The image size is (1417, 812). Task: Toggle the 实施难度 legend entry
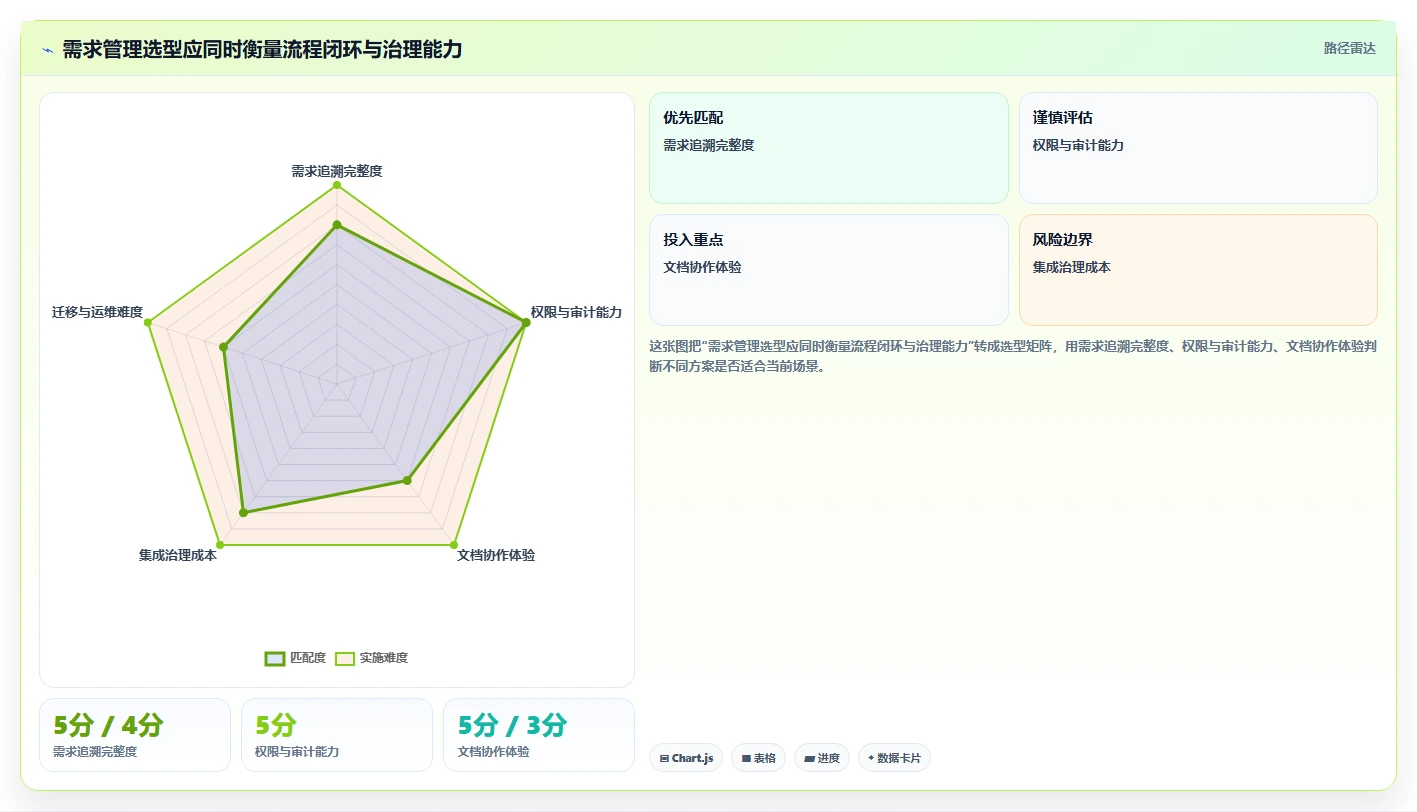tap(371, 658)
